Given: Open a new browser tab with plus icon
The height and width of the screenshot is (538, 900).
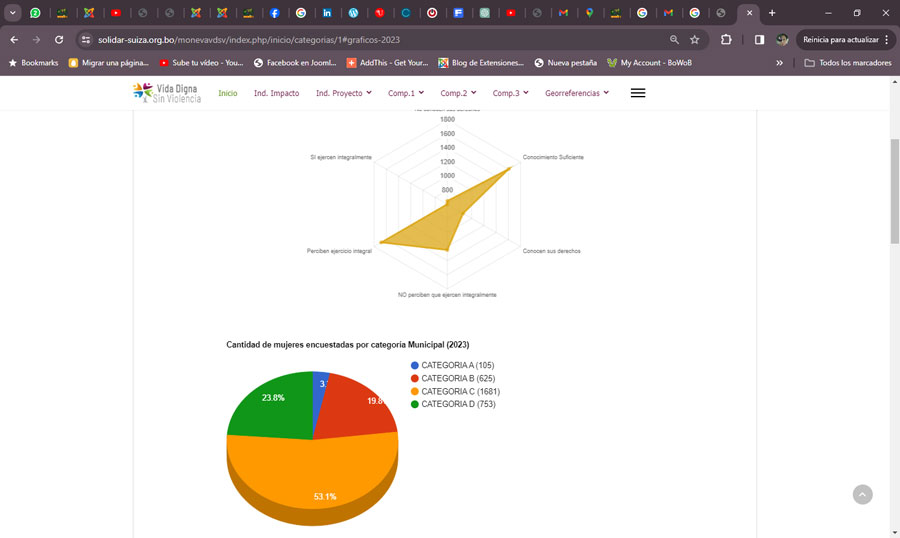Looking at the screenshot, I should (772, 13).
